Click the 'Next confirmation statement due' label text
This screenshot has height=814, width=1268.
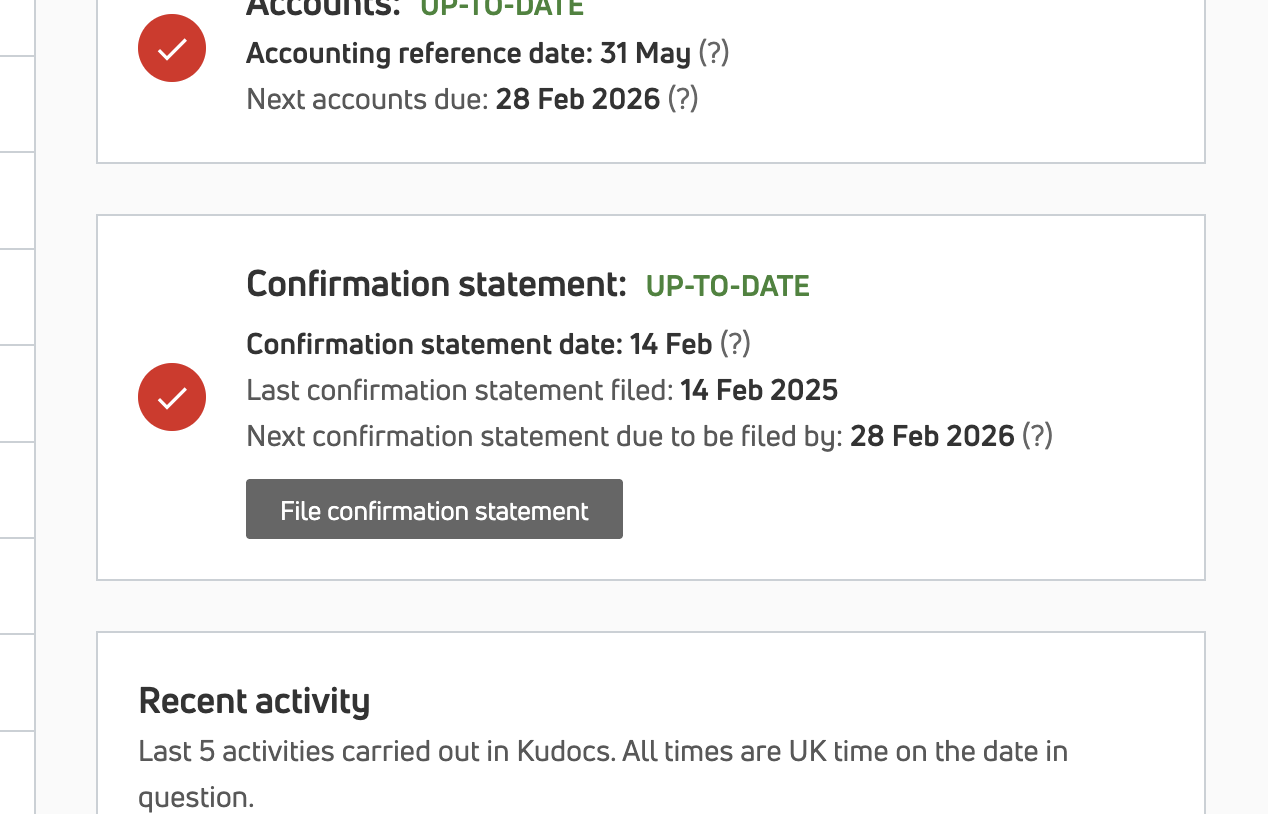(544, 436)
